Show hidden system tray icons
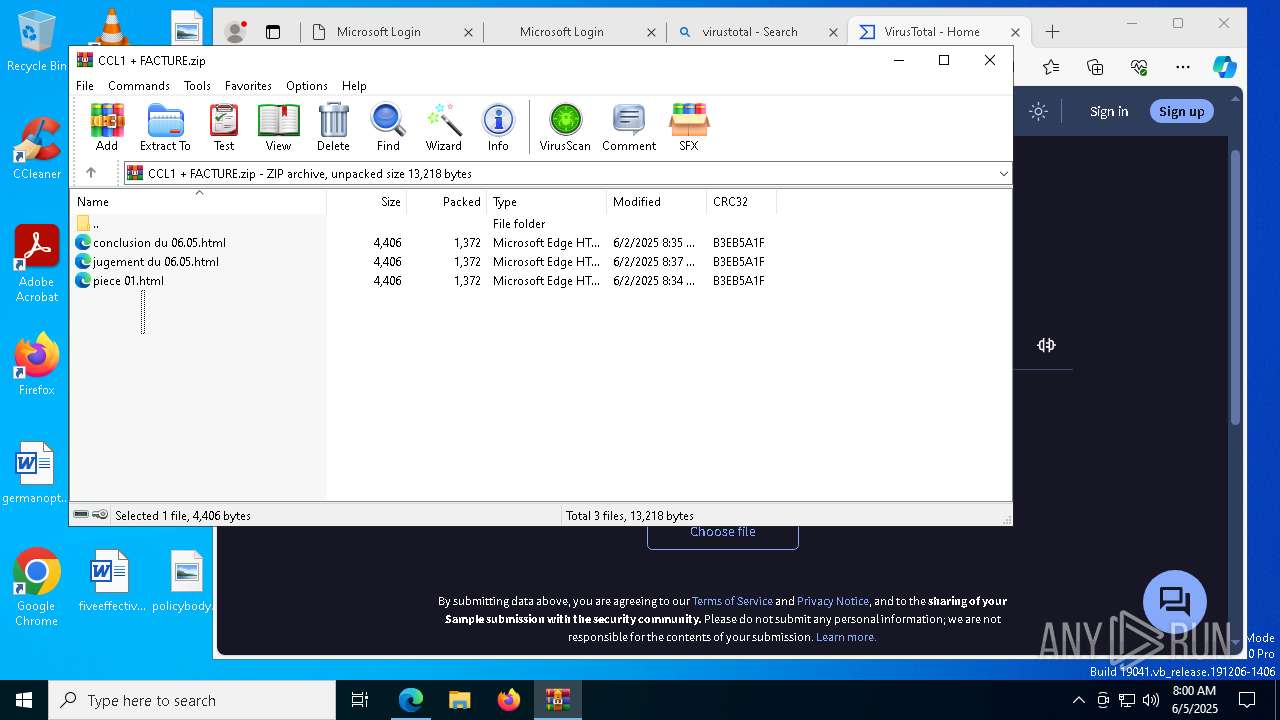 [1078, 700]
